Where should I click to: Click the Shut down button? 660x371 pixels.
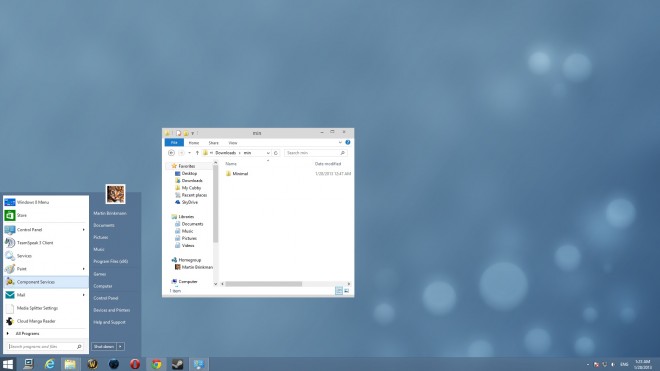[x=104, y=347]
